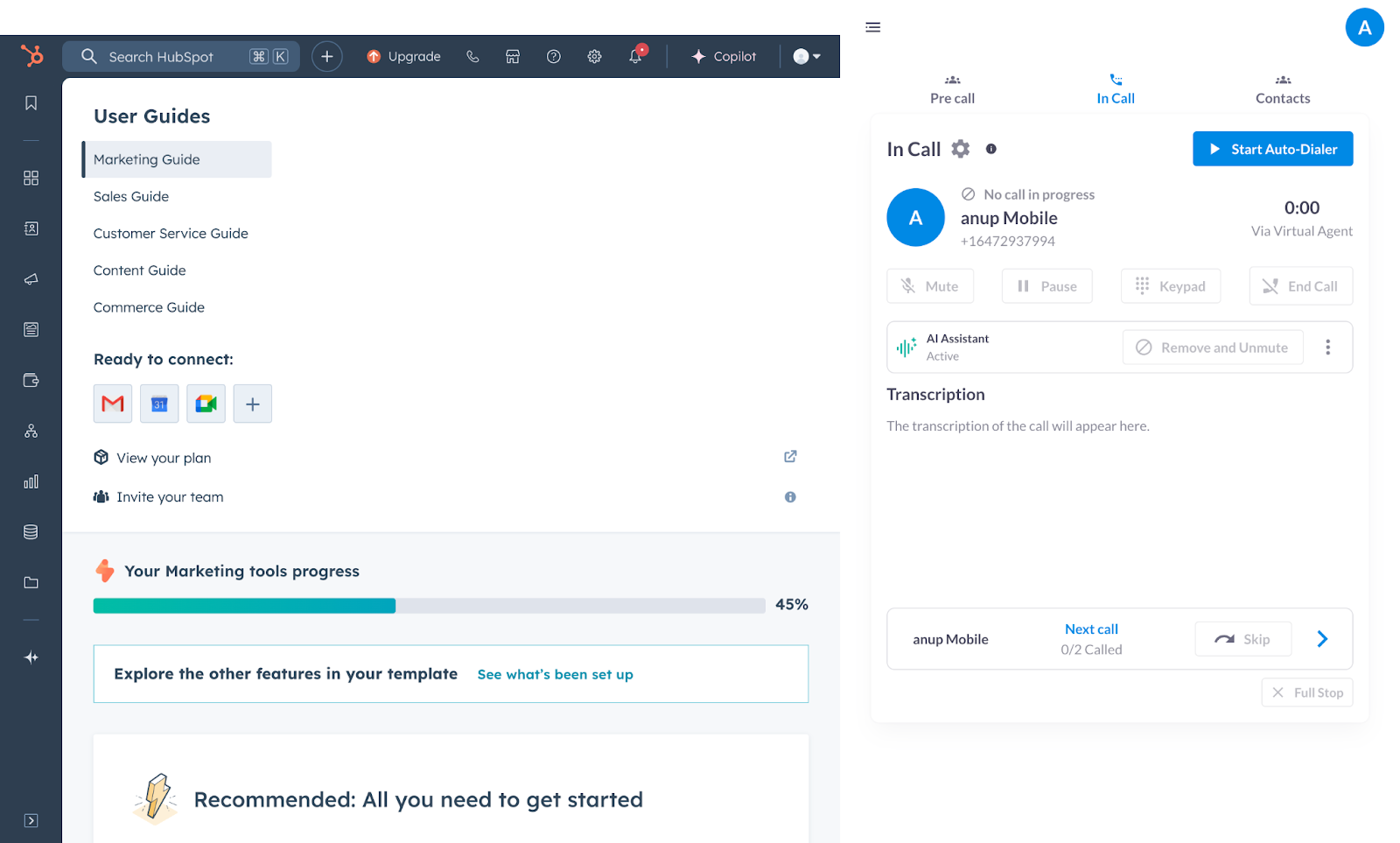This screenshot has height=843, width=1400.
Task: Click Full Stop button
Action: click(1306, 692)
